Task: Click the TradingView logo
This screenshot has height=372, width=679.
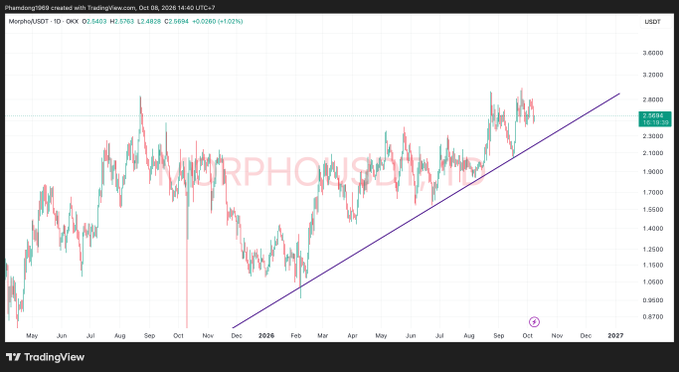Action: point(45,357)
